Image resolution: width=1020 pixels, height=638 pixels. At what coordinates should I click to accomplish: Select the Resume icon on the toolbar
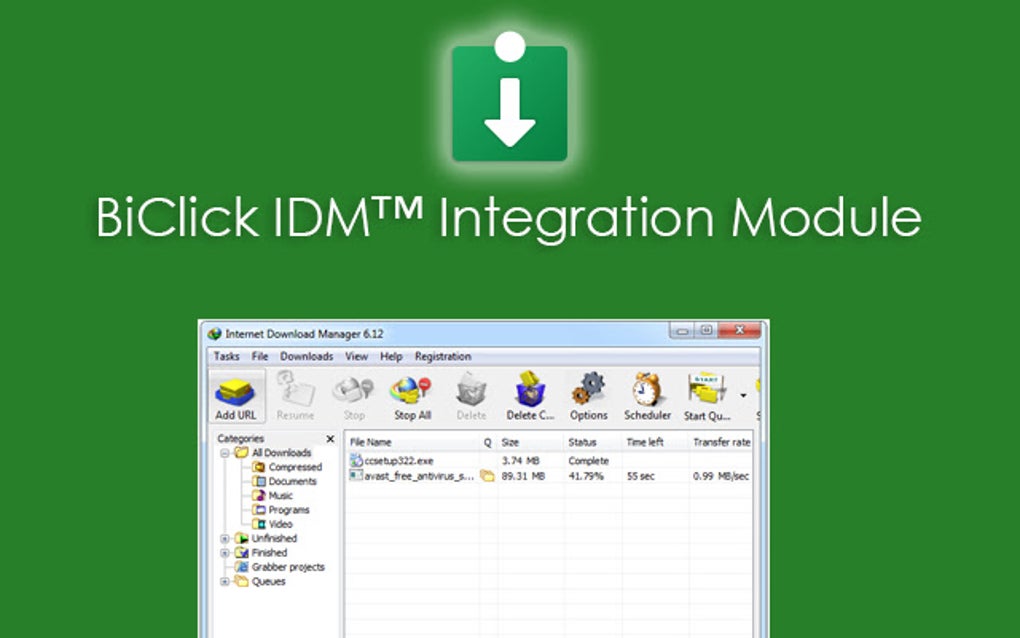pos(296,390)
